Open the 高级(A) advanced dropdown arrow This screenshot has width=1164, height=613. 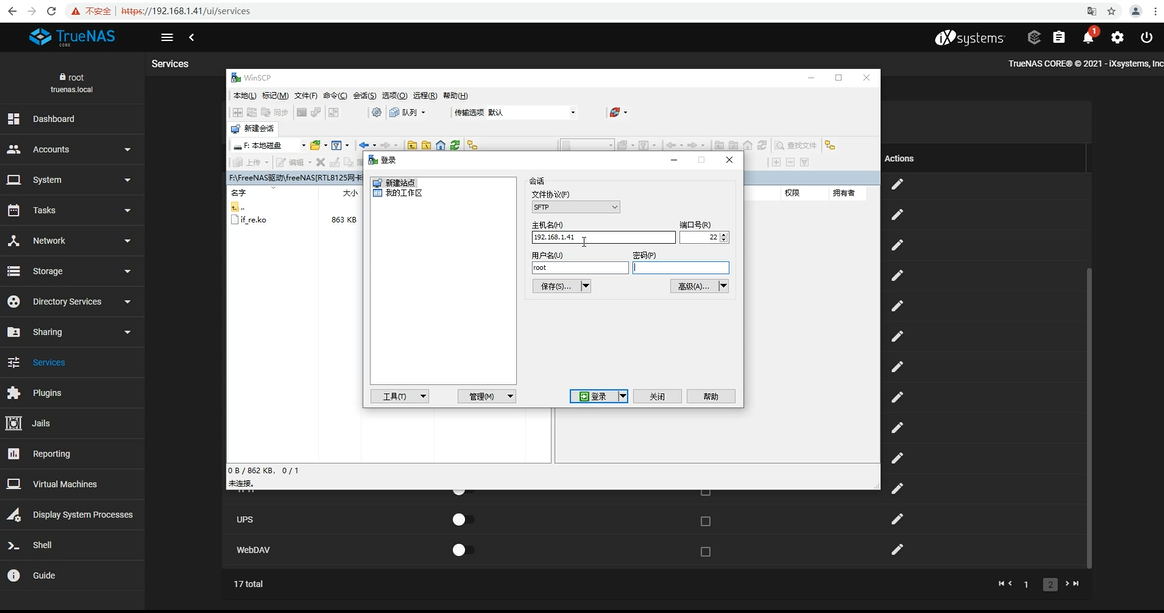click(723, 286)
